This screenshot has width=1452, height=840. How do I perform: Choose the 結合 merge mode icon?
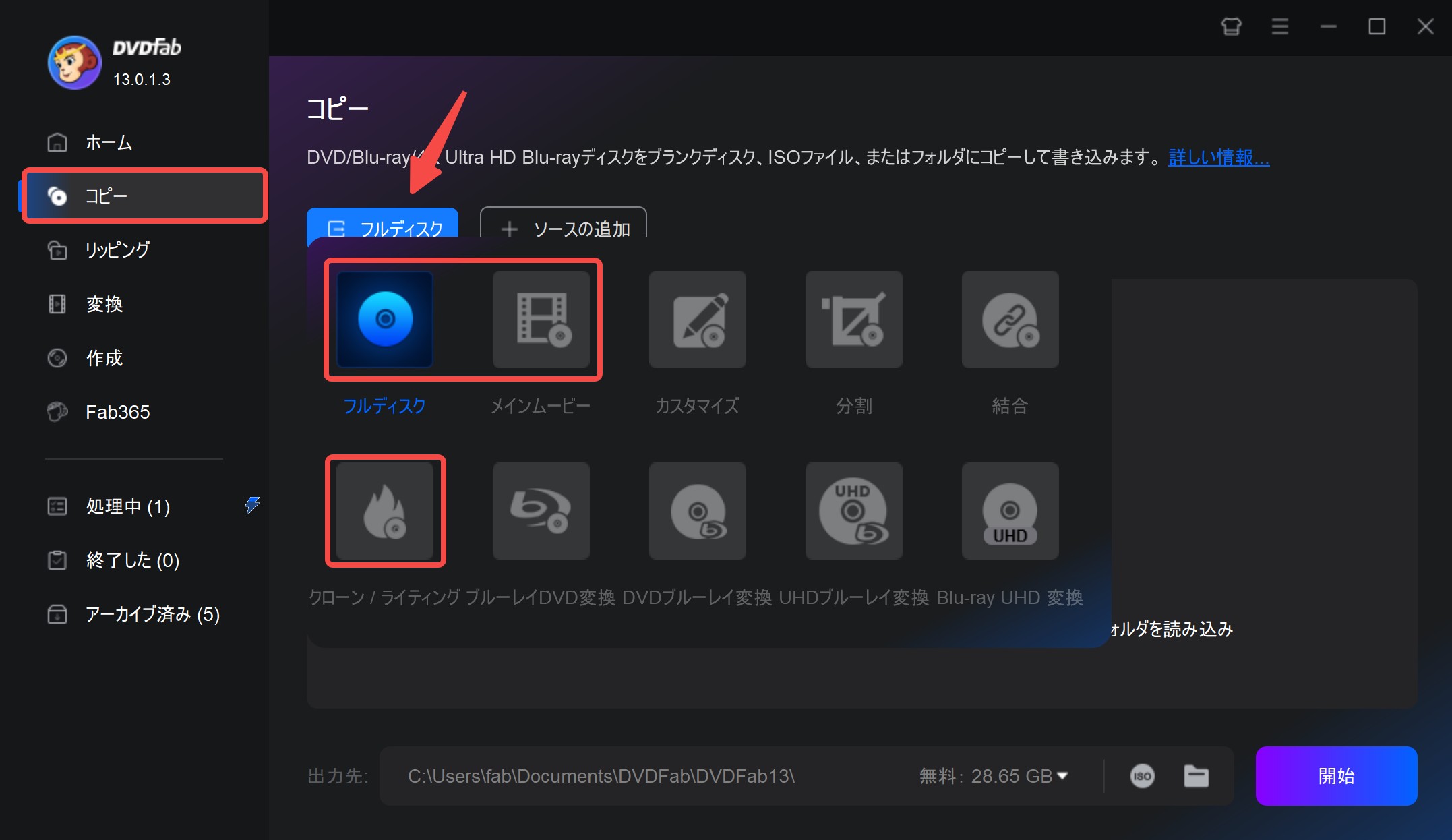[1010, 320]
